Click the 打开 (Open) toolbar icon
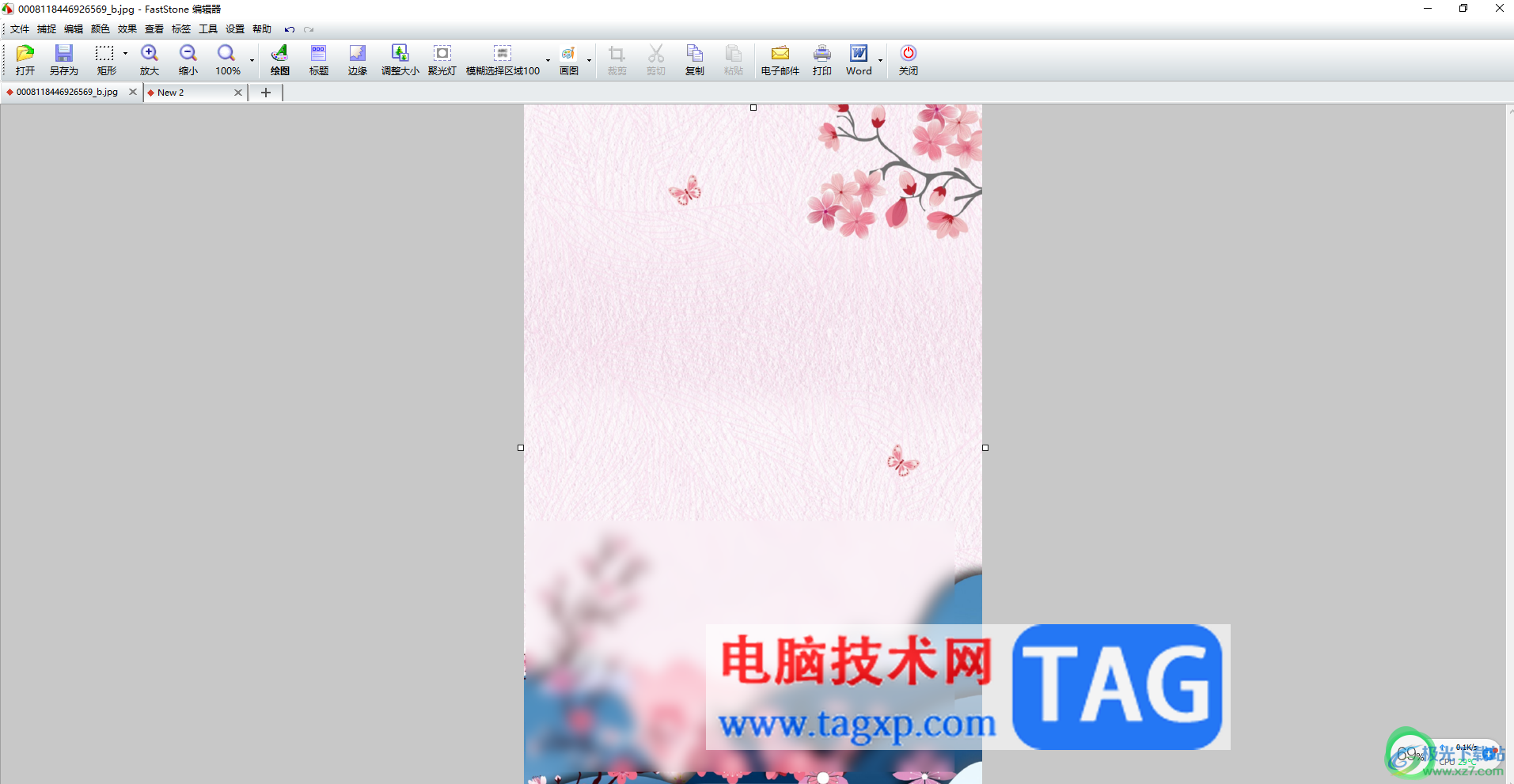Screen dimensions: 1514x784 point(25,60)
